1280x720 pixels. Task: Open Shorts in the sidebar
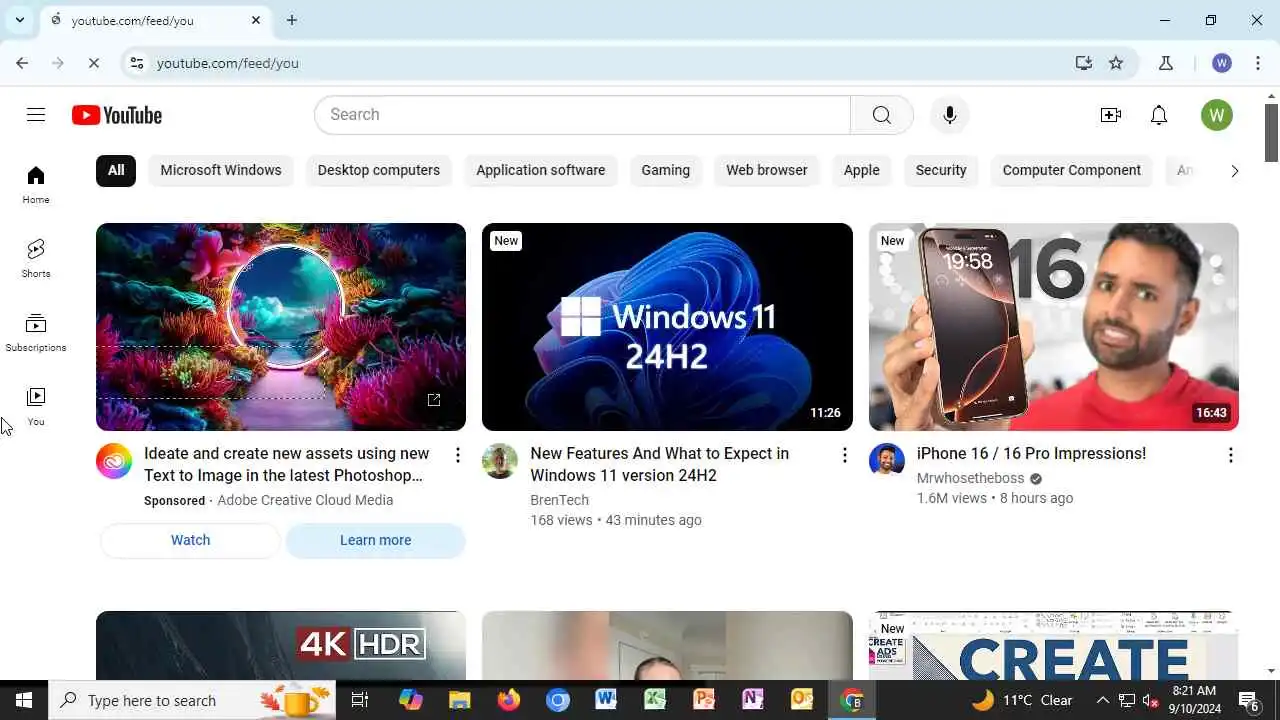click(x=36, y=259)
